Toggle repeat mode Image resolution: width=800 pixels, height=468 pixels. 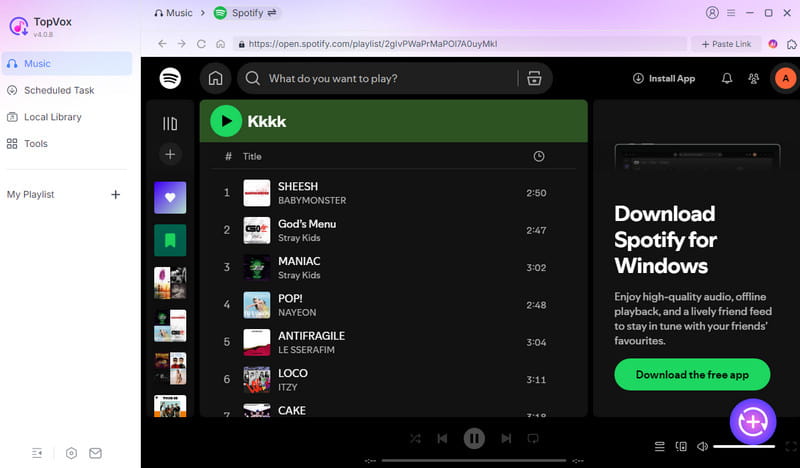[x=533, y=438]
